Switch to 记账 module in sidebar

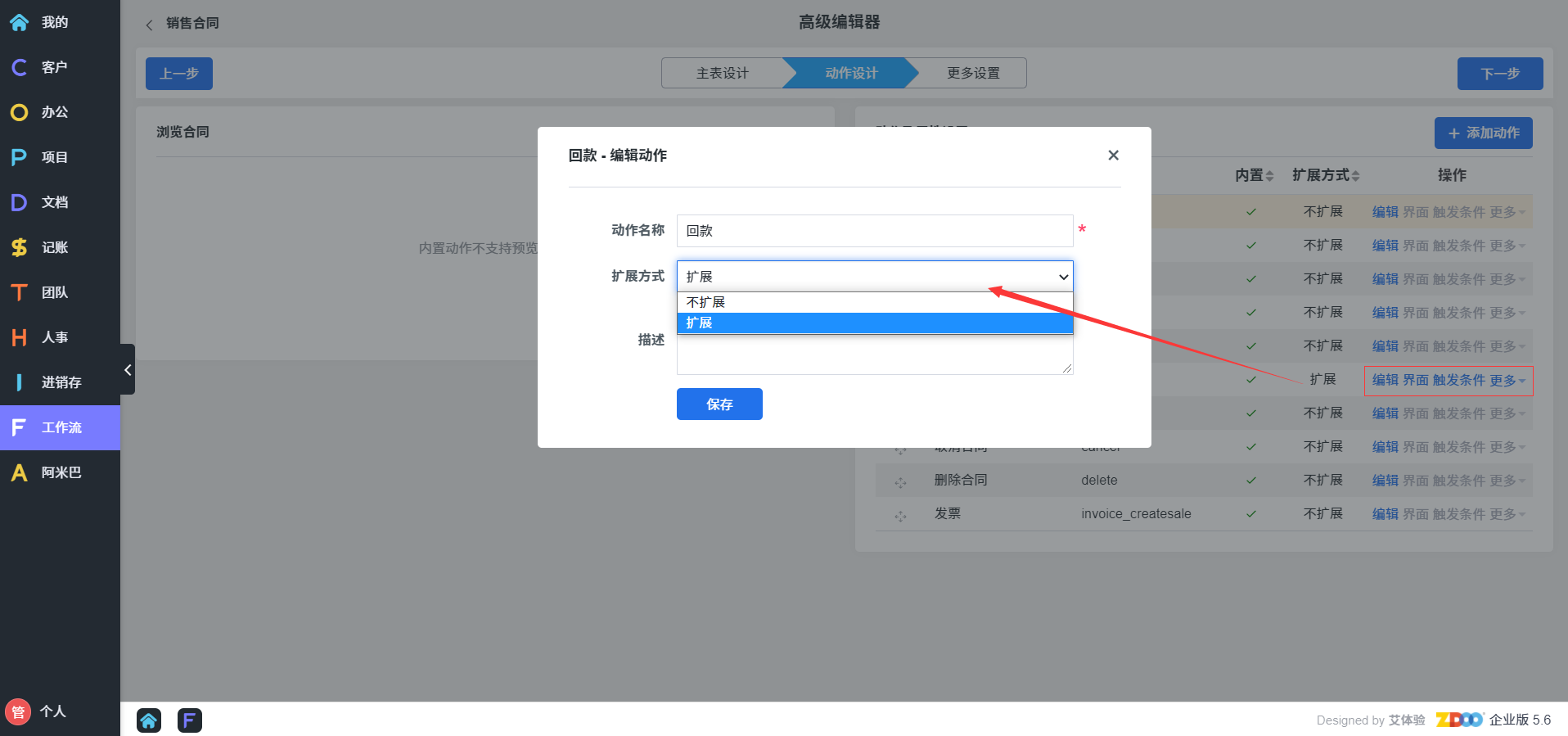(60, 247)
